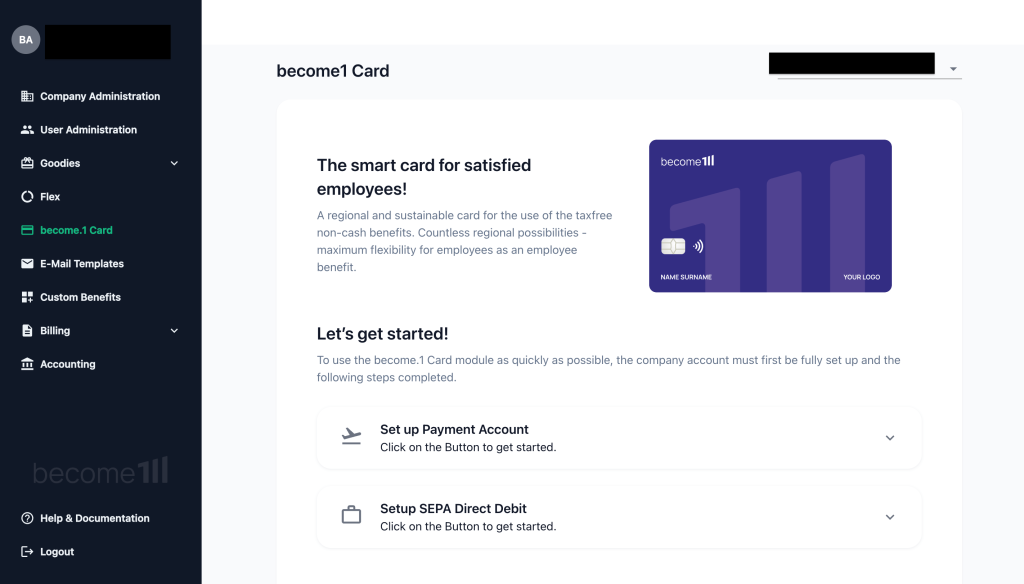Click the purple become1 card image
Image resolution: width=1024 pixels, height=584 pixels.
click(x=770, y=216)
